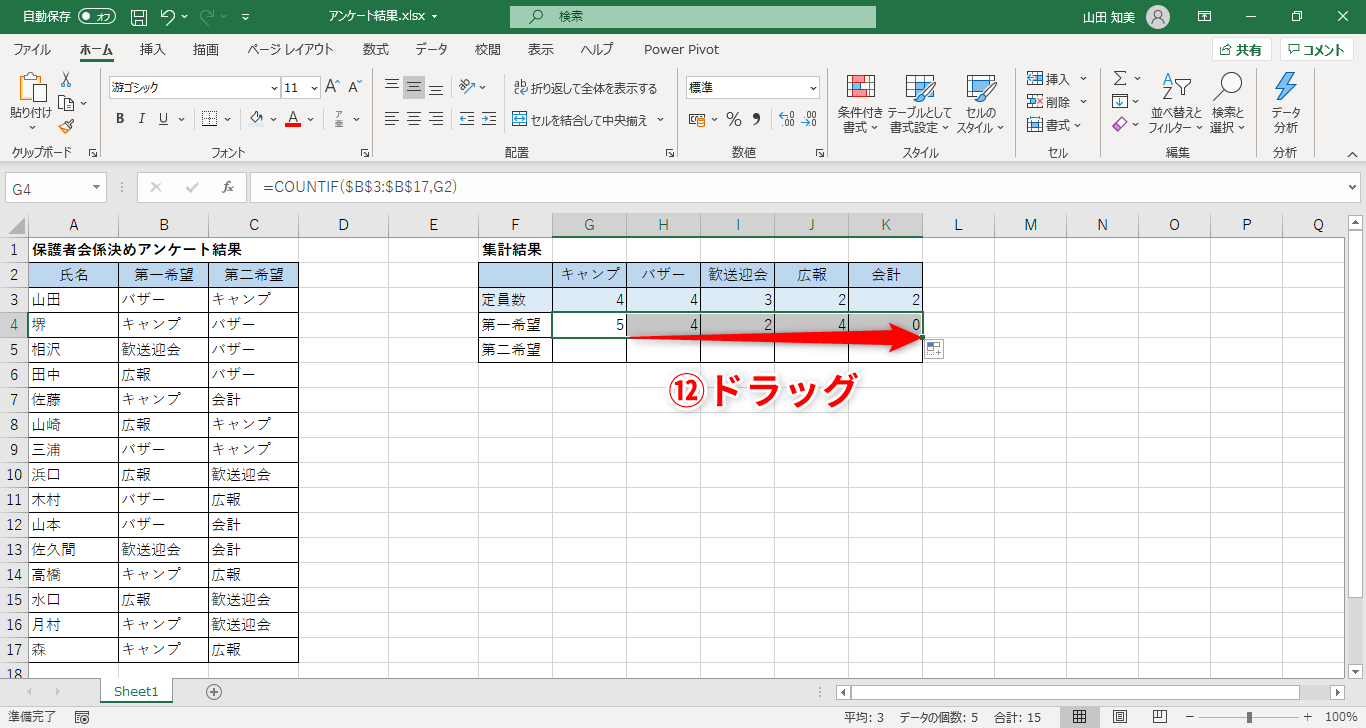Align text right
The height and width of the screenshot is (728, 1366).
tap(436, 119)
